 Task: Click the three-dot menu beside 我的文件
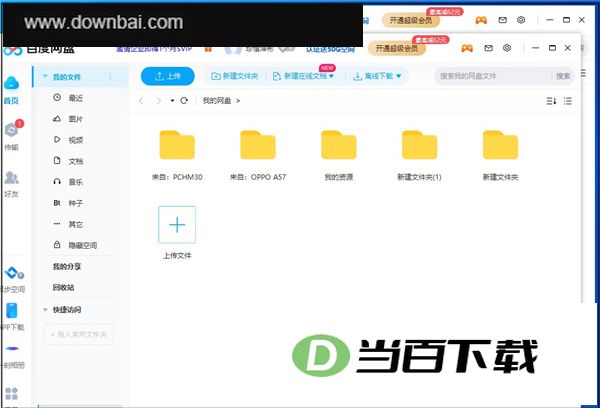pyautogui.click(x=111, y=77)
